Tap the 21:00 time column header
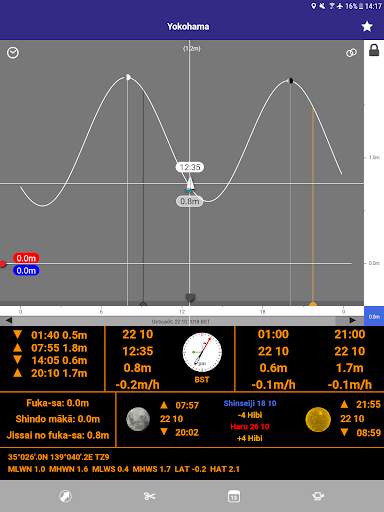The width and height of the screenshot is (384, 512). 350,334
